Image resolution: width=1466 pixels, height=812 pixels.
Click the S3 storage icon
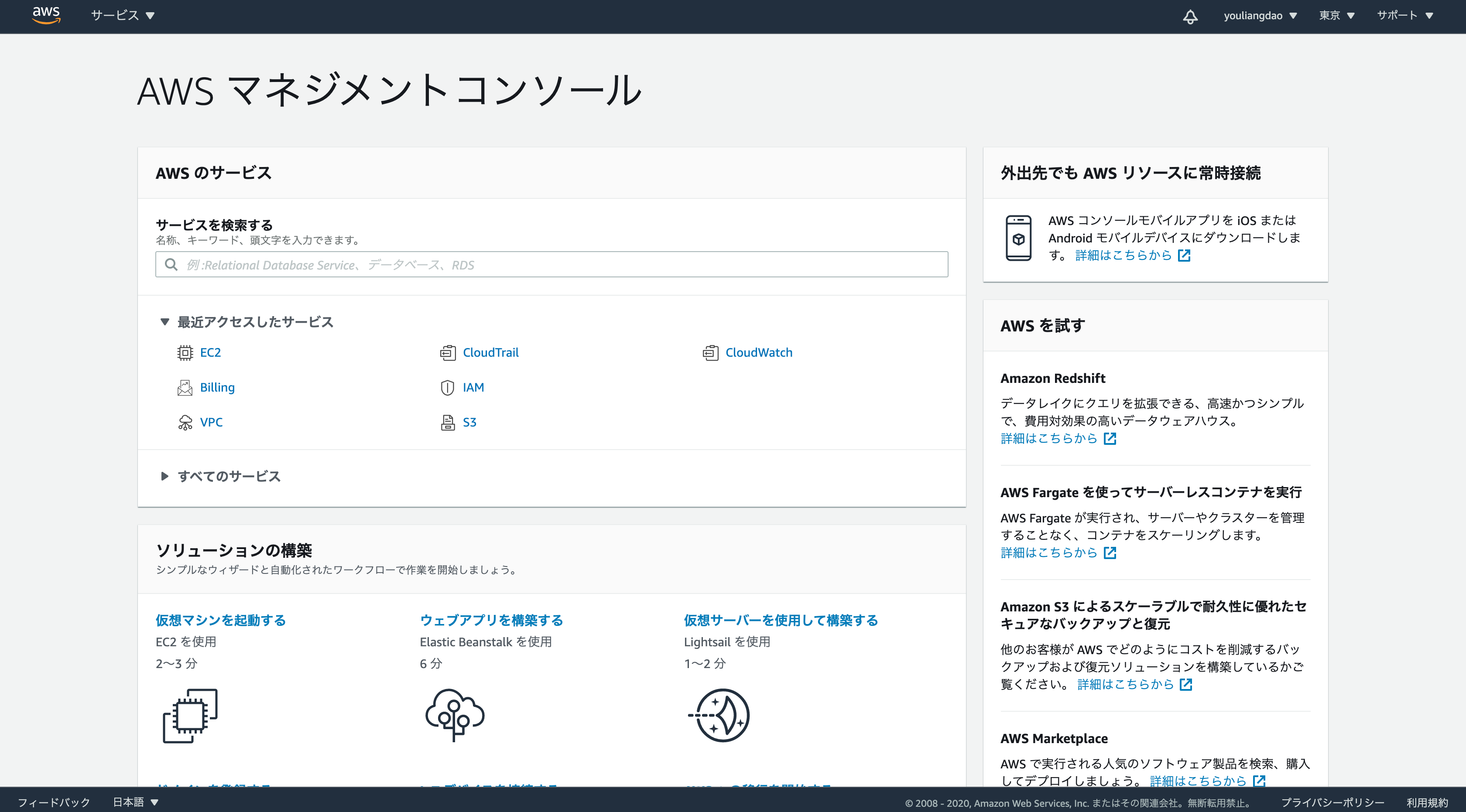coord(448,423)
